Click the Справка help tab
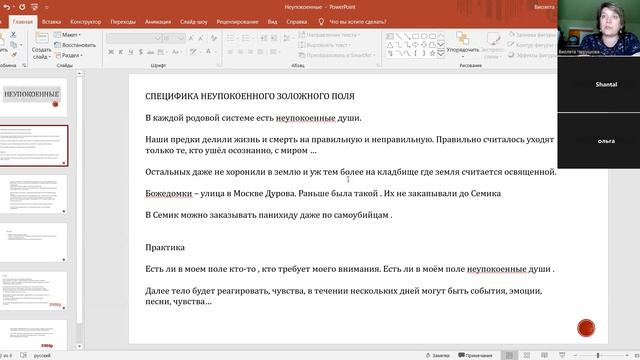640x360 pixels. tap(297, 22)
